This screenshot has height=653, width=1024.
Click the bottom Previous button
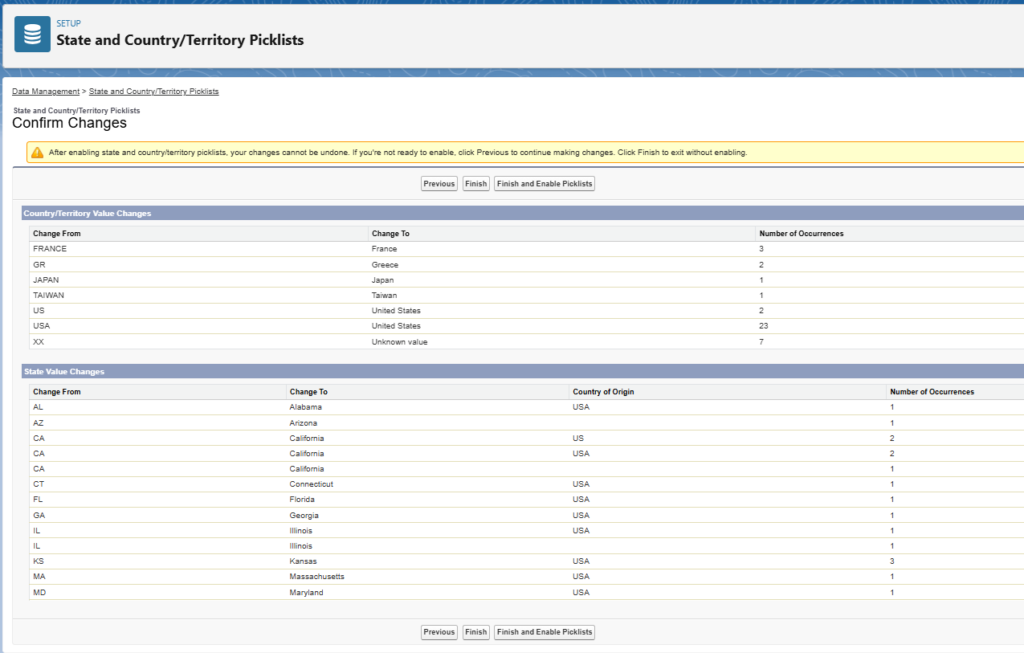[439, 632]
